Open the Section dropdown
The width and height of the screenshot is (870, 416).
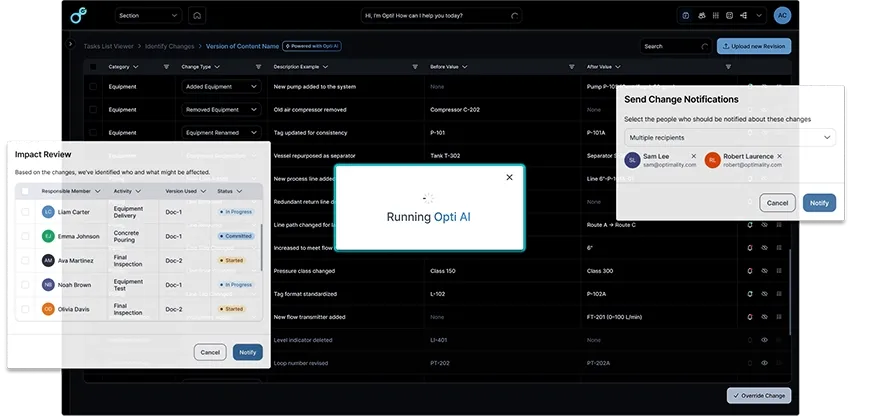point(149,16)
